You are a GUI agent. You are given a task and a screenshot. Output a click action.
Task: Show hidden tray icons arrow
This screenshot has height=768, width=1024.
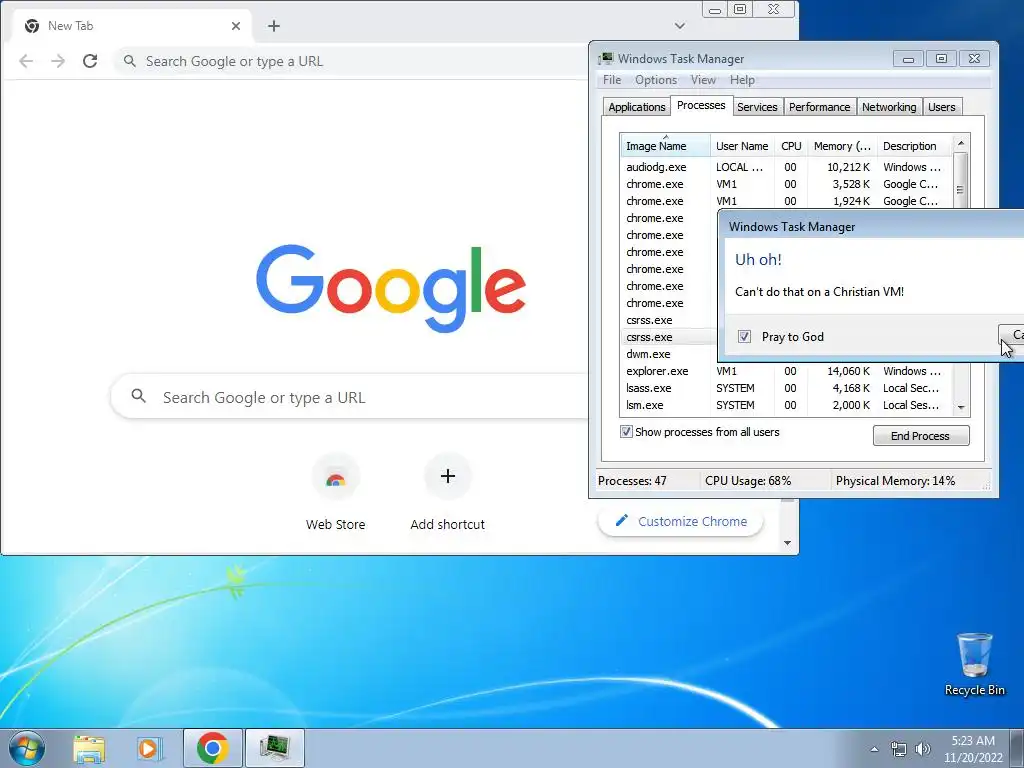pos(874,749)
